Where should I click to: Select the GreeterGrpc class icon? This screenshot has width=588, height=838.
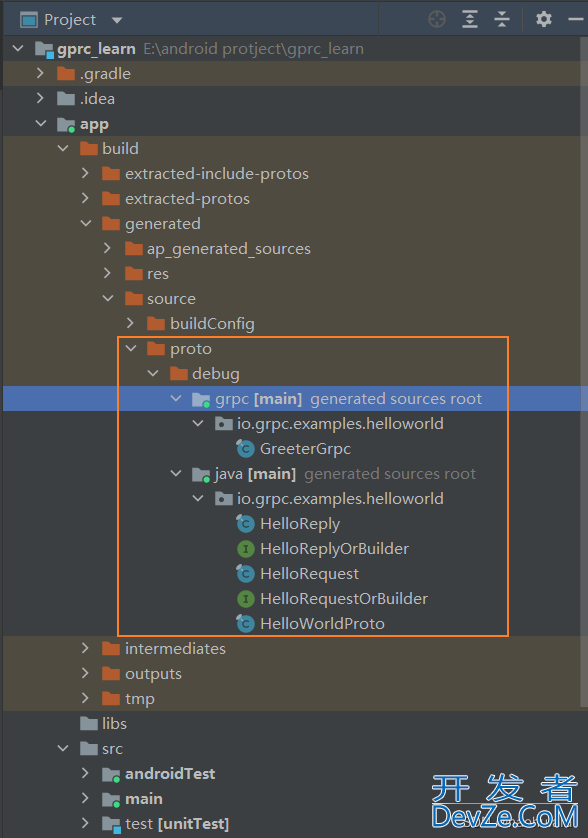245,448
